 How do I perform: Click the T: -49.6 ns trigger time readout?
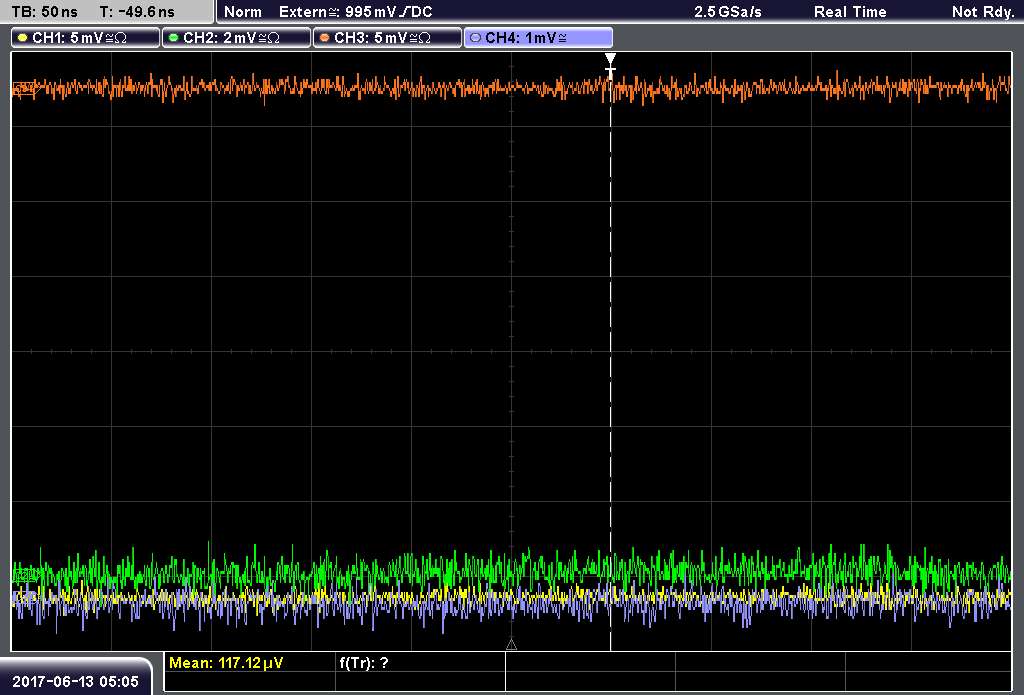click(137, 12)
